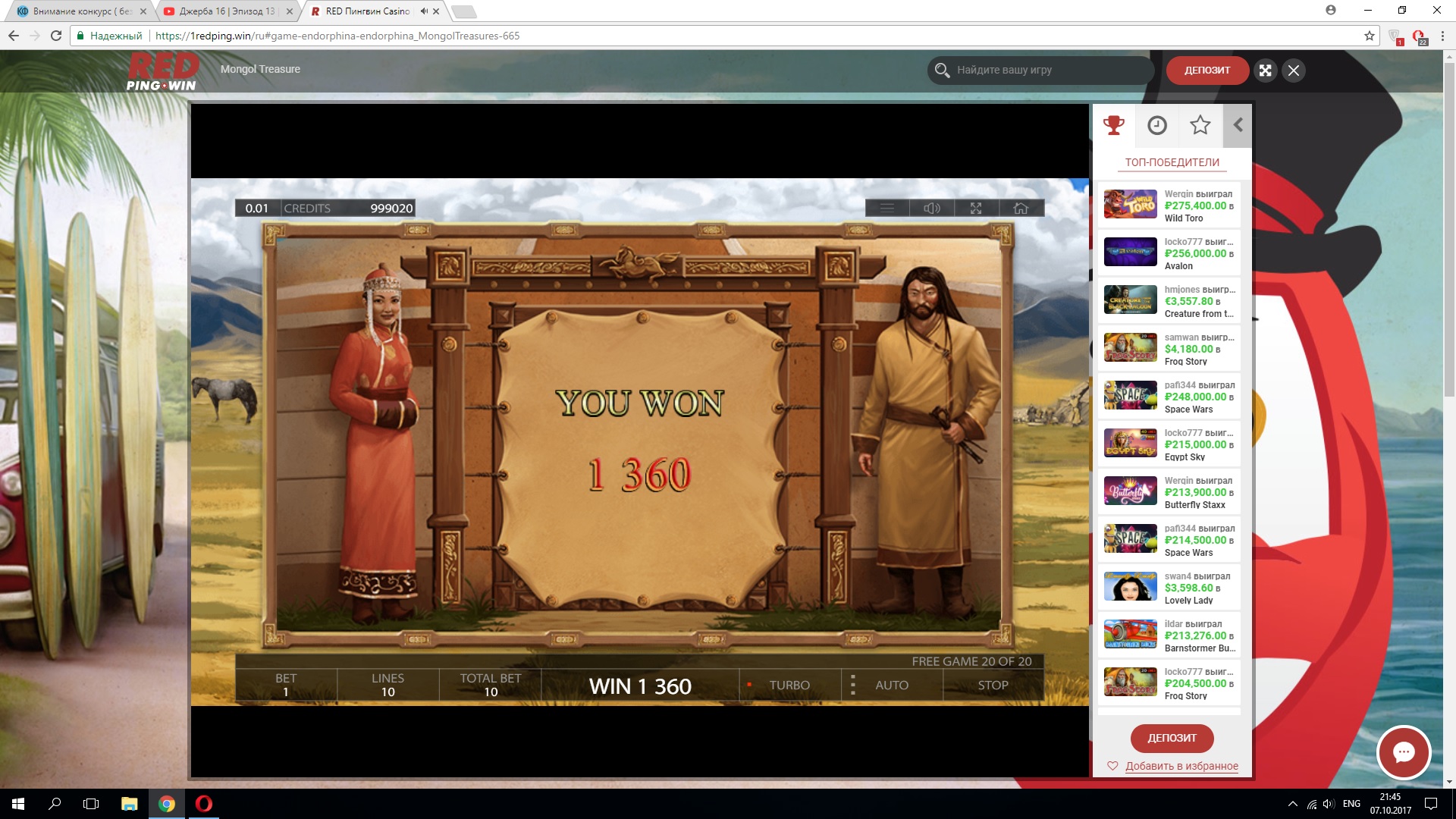
Task: Close the game with the header X icon
Action: point(1294,71)
